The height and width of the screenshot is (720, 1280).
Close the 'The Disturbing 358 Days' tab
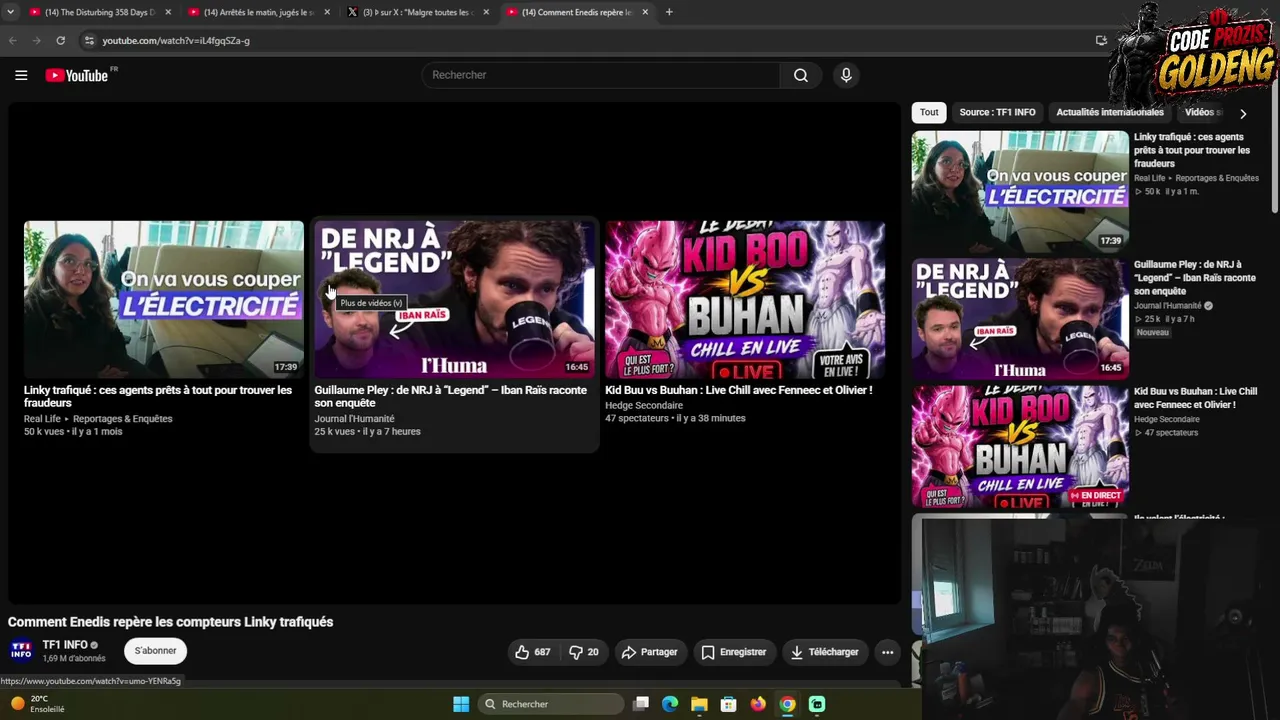[168, 12]
